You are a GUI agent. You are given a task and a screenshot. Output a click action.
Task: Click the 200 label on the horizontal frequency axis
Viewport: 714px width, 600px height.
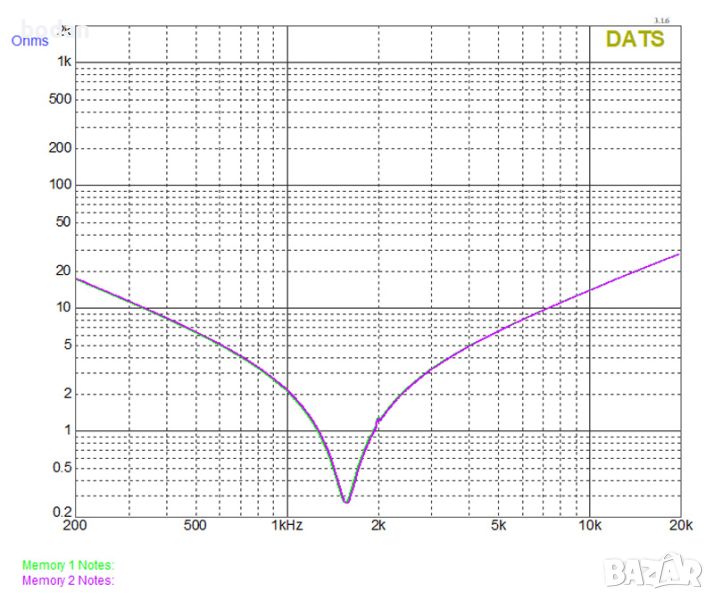coord(74,525)
